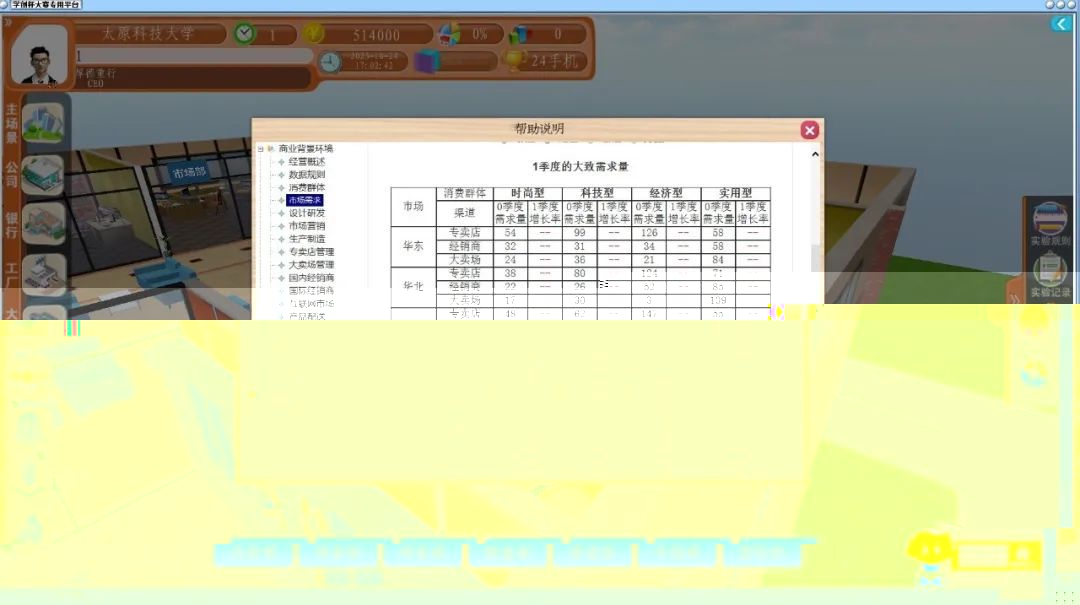Open the 公司 company building icon
This screenshot has width=1080, height=605.
click(x=43, y=175)
